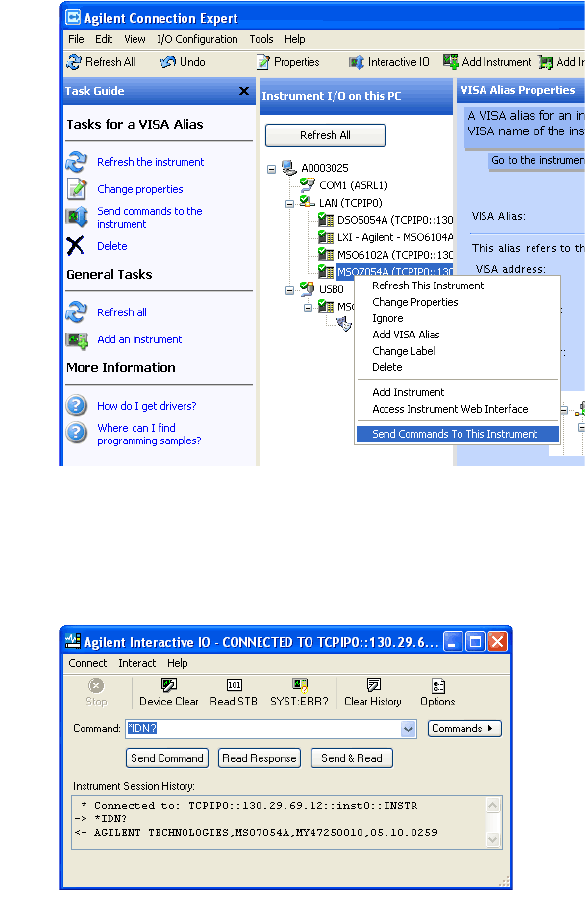This screenshot has width=586, height=919.
Task: Click session history scrollbar up arrow
Action: point(493,805)
